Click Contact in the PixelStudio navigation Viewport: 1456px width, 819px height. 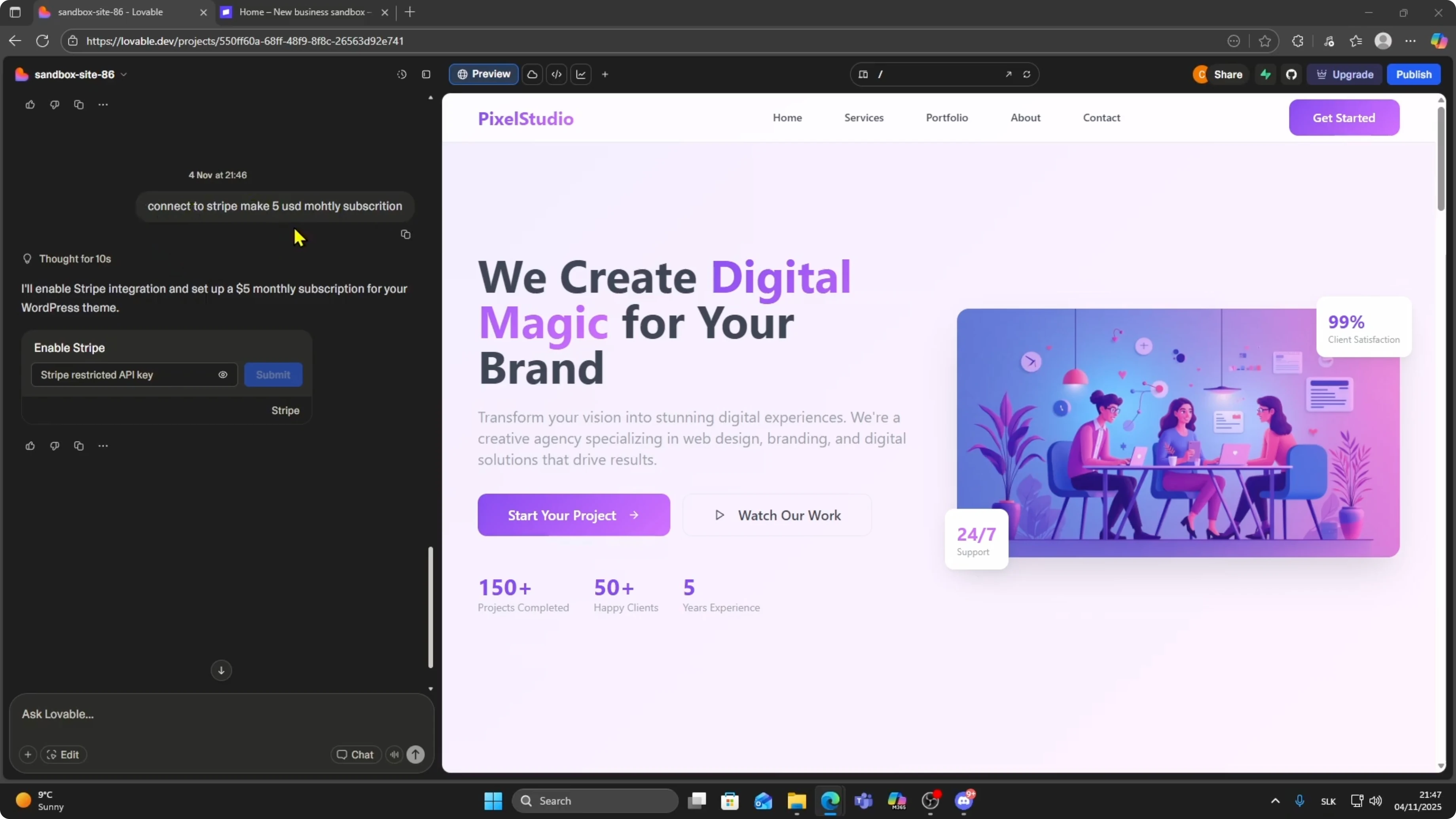coord(1101,118)
